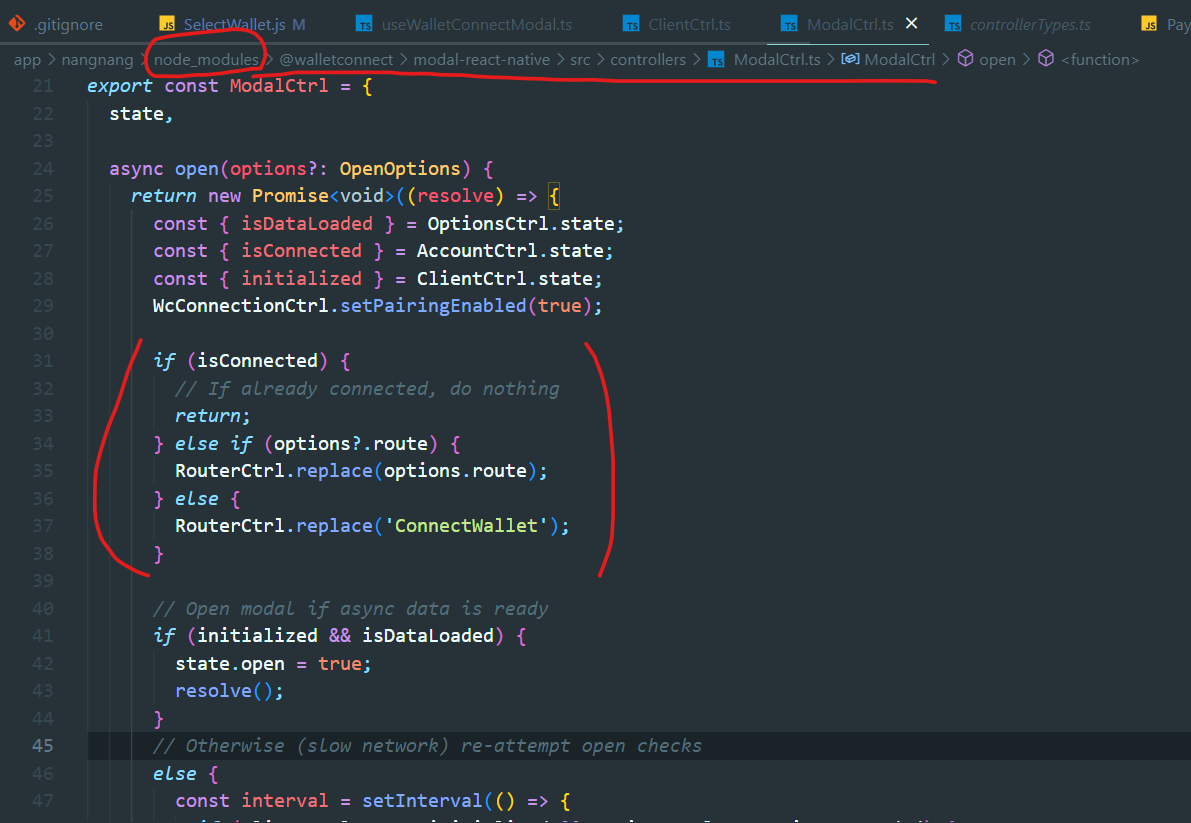The image size is (1191, 823).
Task: Click TS icon on useWalletConnectModal.ts tab
Action: point(365,24)
